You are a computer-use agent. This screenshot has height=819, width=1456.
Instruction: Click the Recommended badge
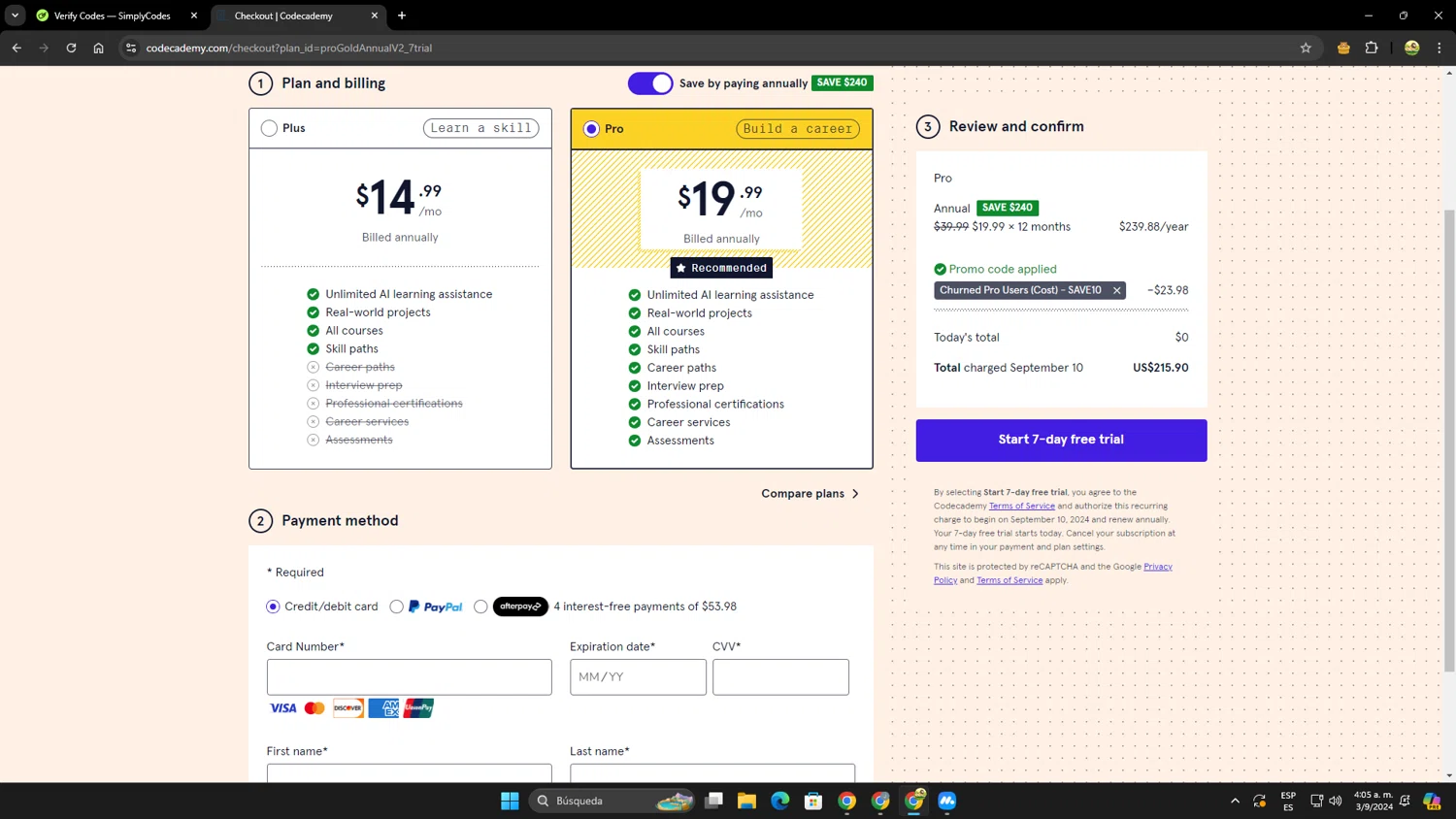click(x=721, y=268)
